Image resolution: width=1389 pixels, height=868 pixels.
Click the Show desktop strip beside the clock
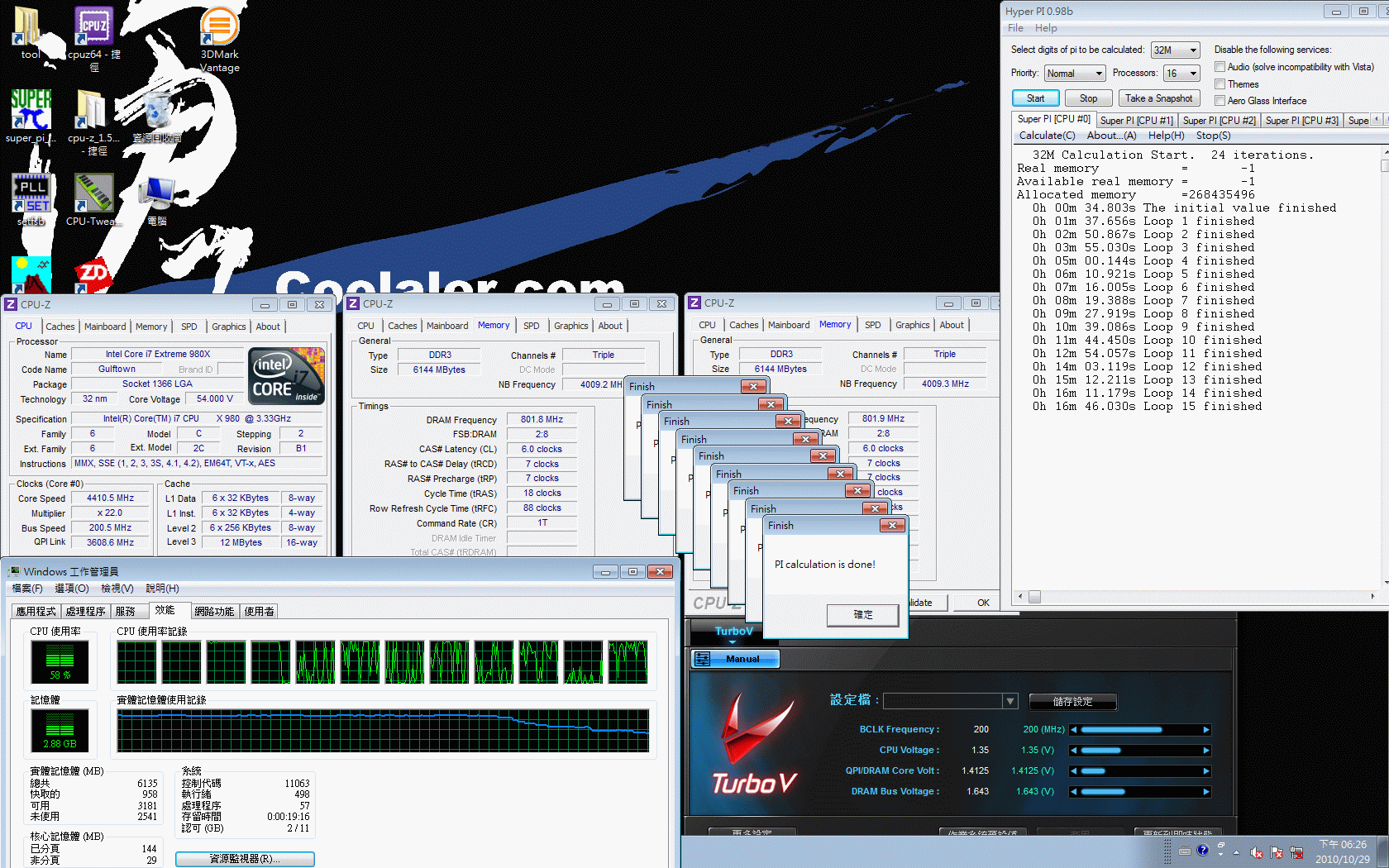1383,851
